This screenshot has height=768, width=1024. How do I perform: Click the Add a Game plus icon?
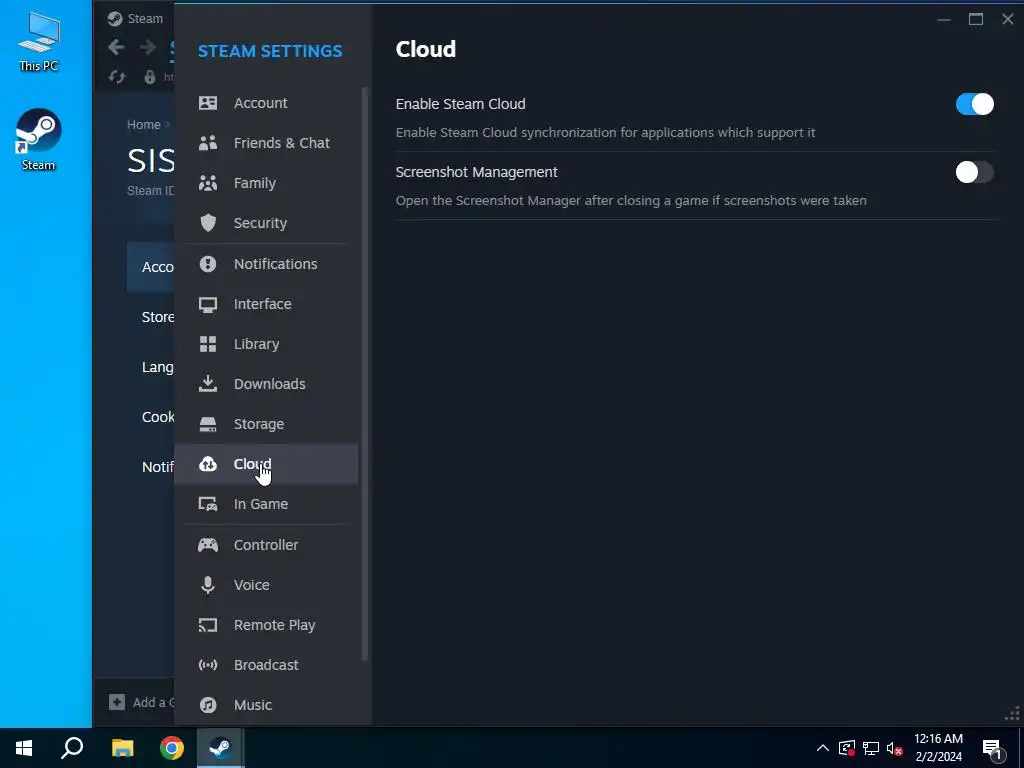[117, 703]
